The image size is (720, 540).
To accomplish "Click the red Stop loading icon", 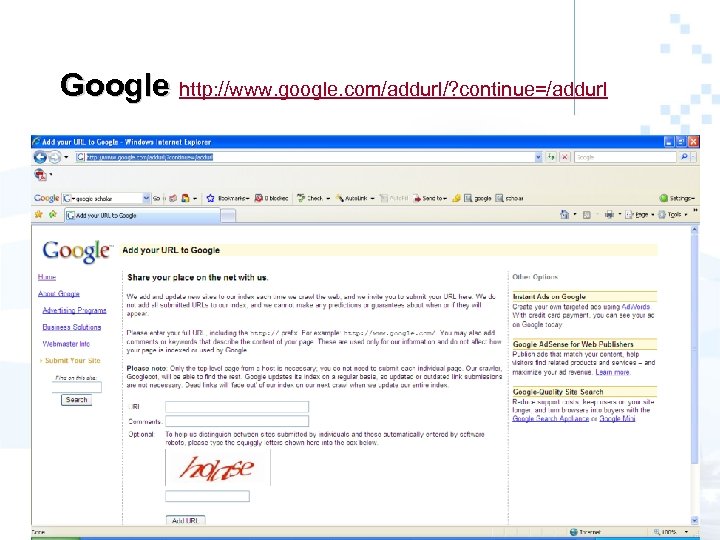I will (x=565, y=157).
